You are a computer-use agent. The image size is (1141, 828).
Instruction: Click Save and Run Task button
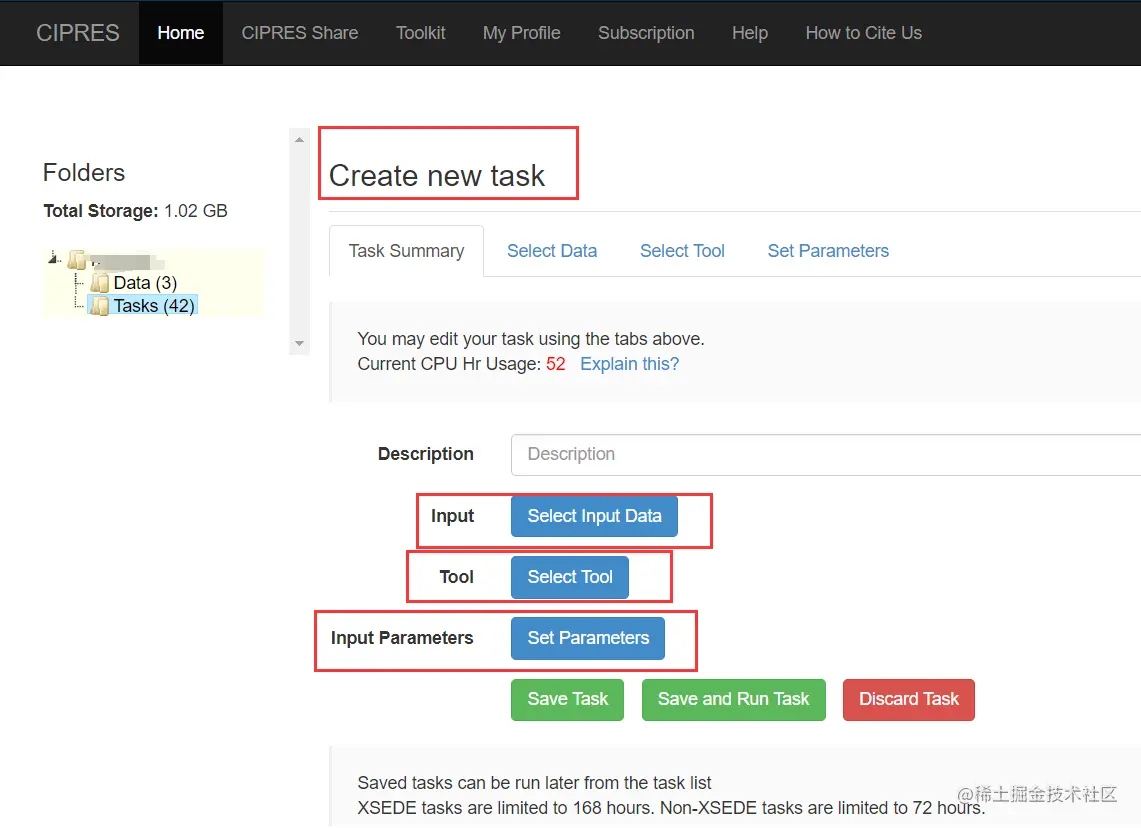pos(734,699)
